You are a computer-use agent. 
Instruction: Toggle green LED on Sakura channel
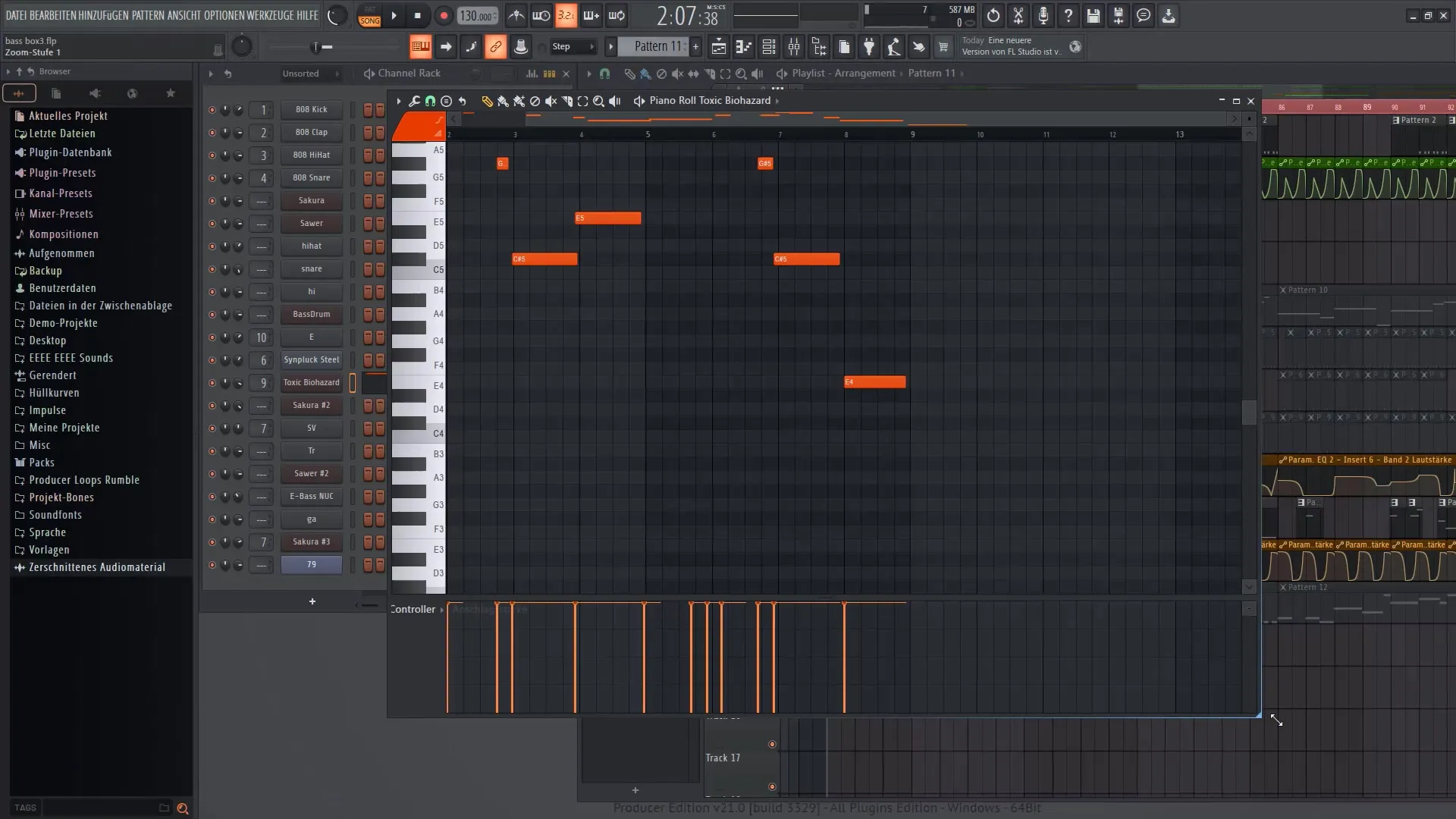tap(211, 200)
